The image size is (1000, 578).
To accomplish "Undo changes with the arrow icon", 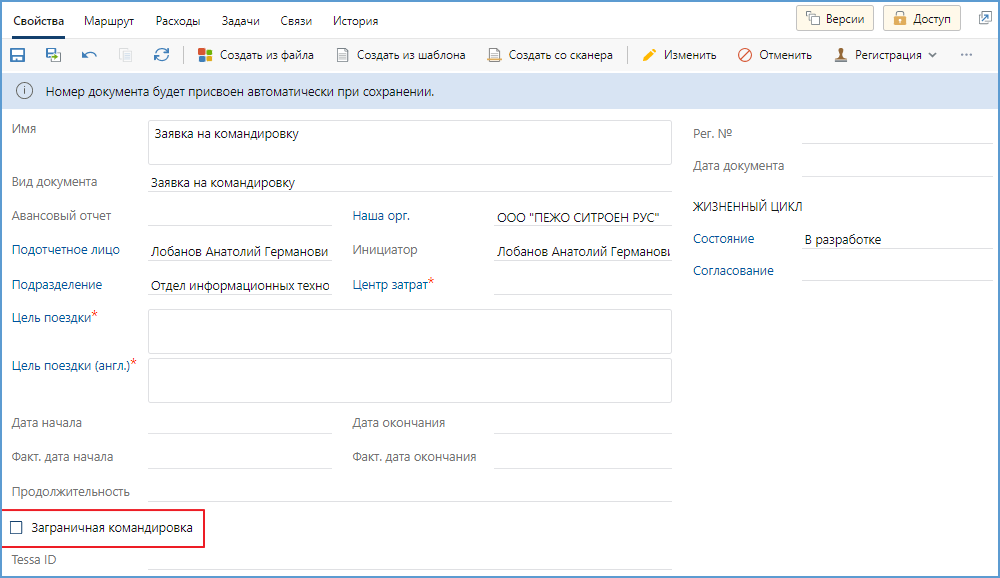I will point(89,55).
